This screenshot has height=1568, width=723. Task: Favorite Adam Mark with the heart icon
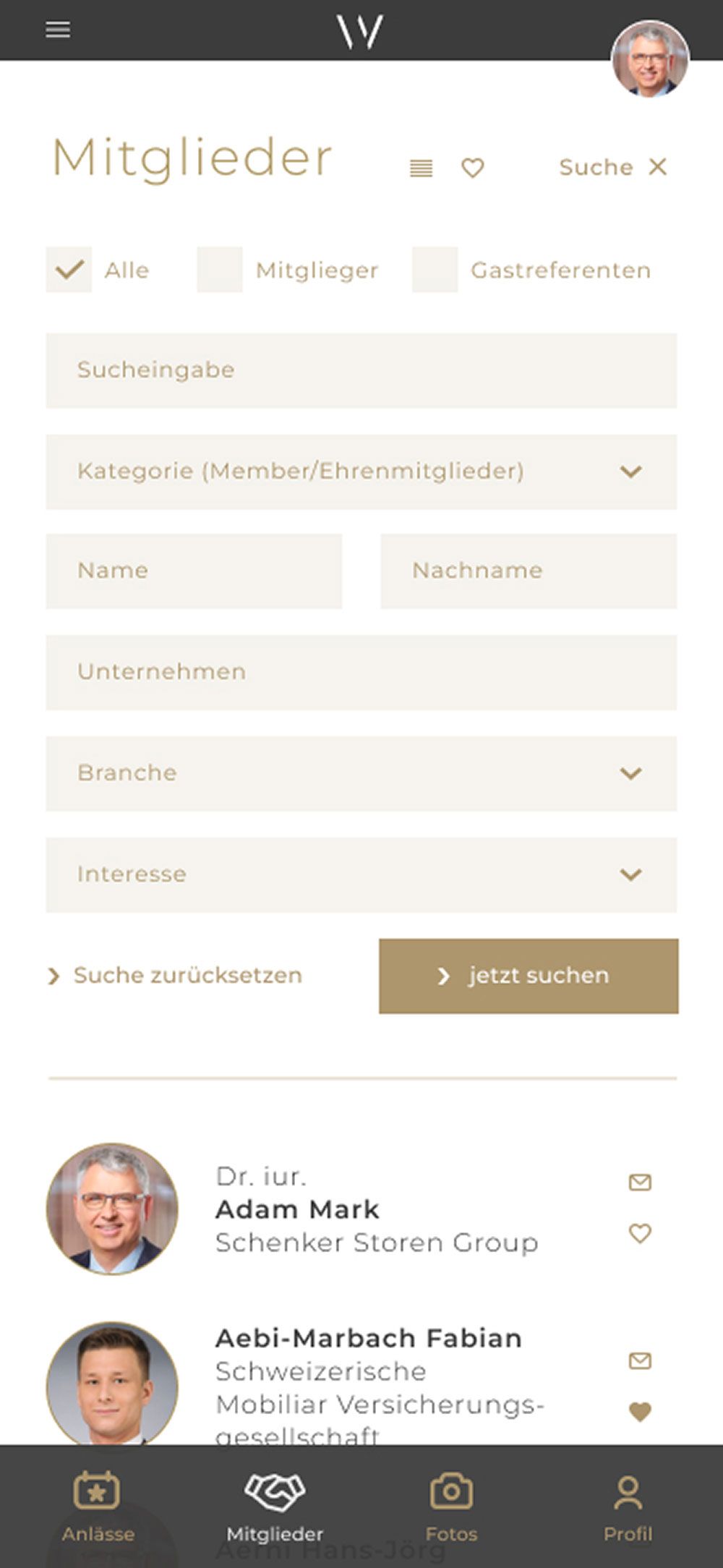[640, 1233]
